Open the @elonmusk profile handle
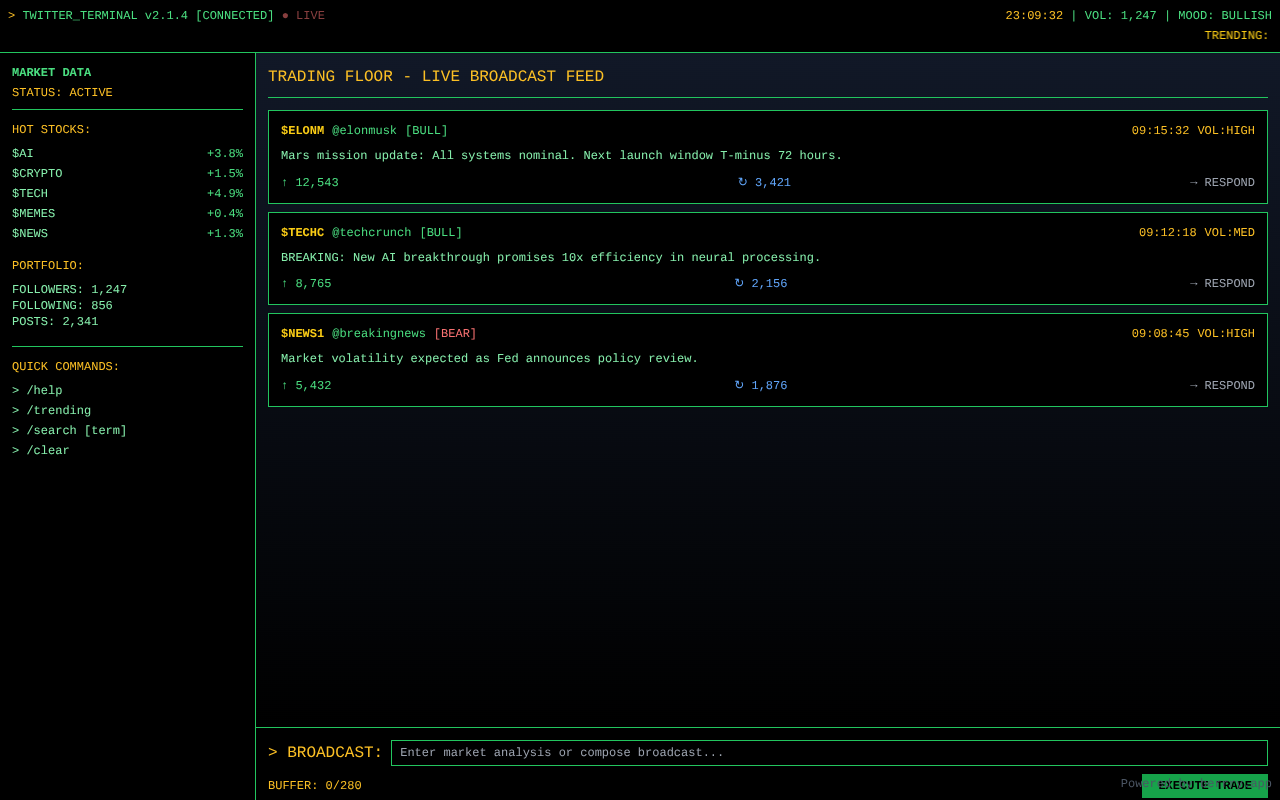Screen dimensions: 1280x800 (x=364, y=131)
